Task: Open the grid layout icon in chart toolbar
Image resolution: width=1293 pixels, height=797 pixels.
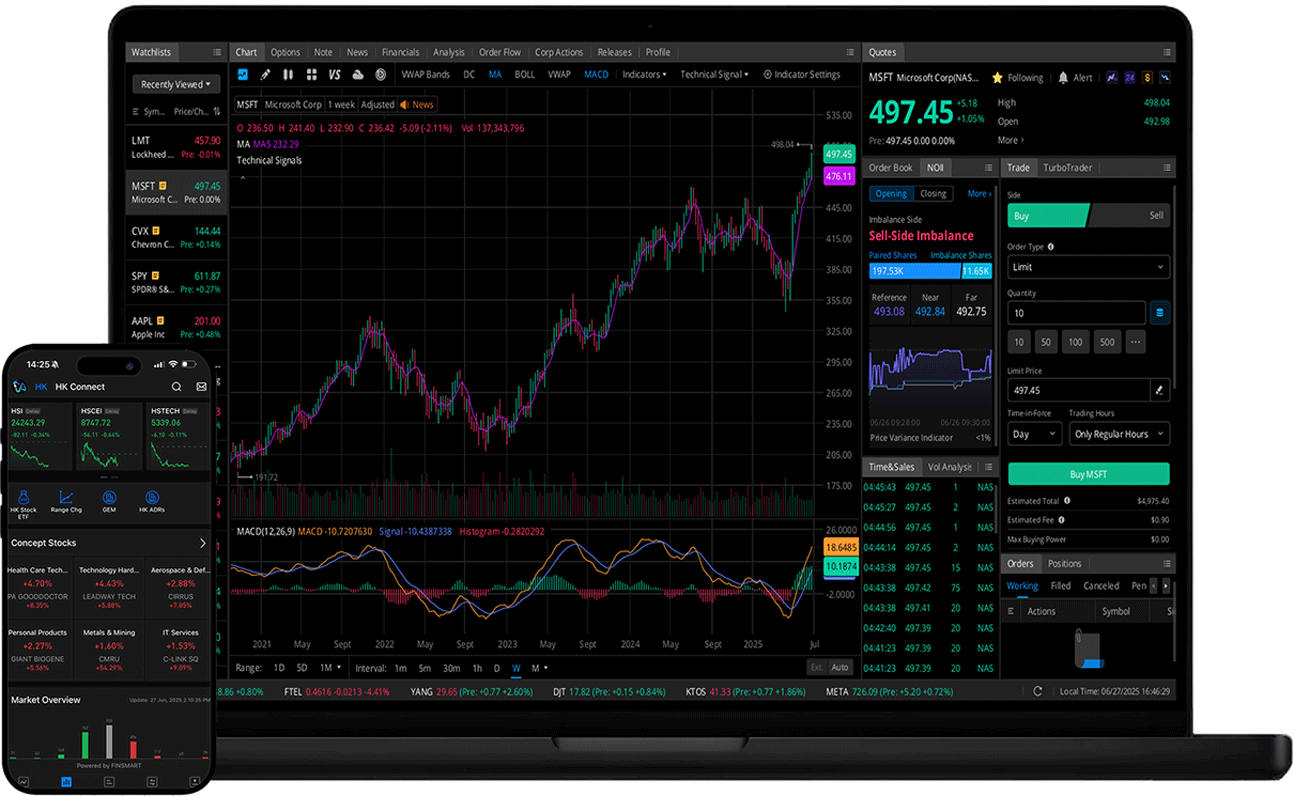Action: (x=311, y=75)
